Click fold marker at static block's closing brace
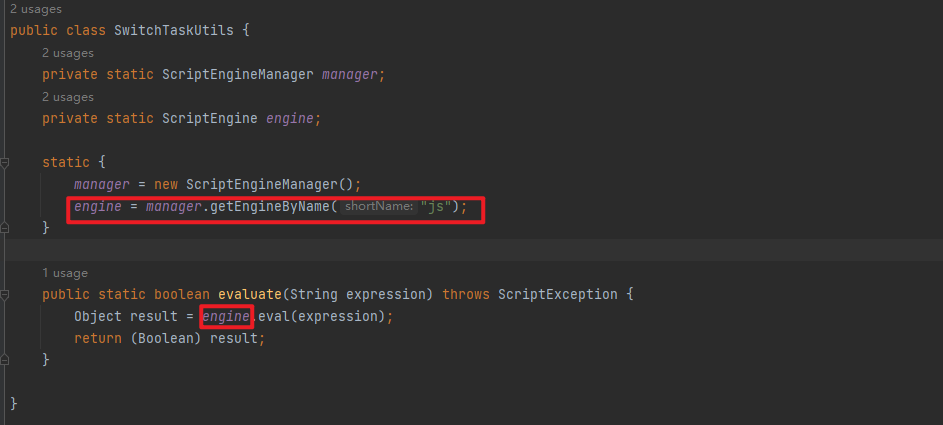 5,228
